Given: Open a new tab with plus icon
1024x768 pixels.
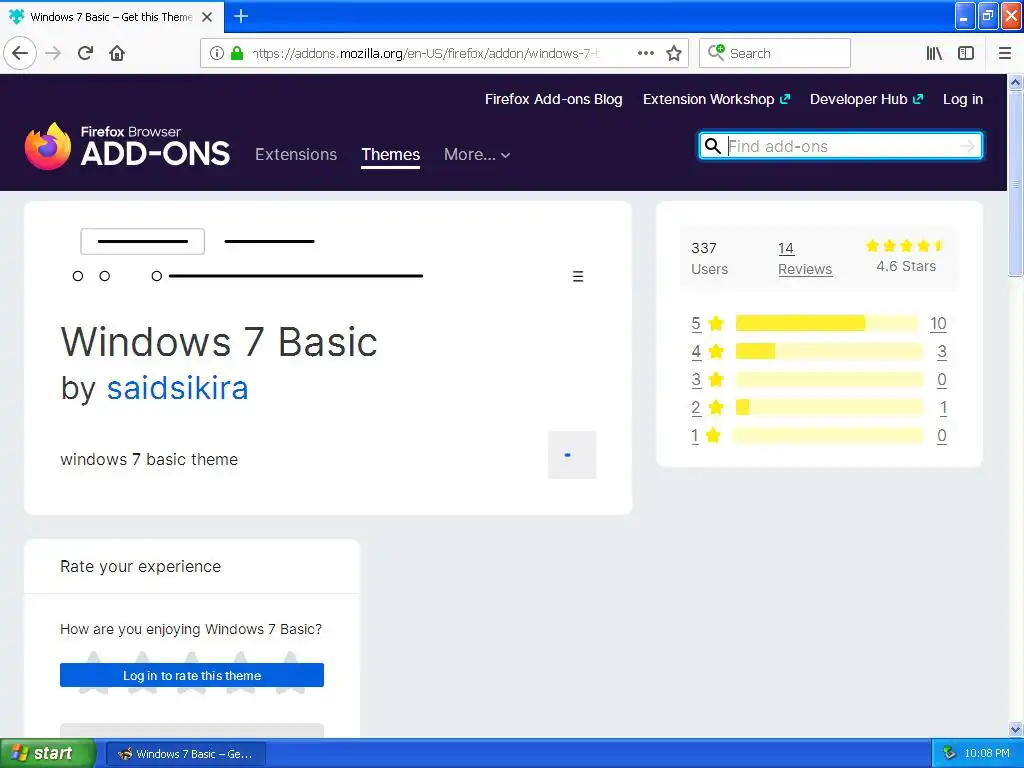Looking at the screenshot, I should coord(240,16).
